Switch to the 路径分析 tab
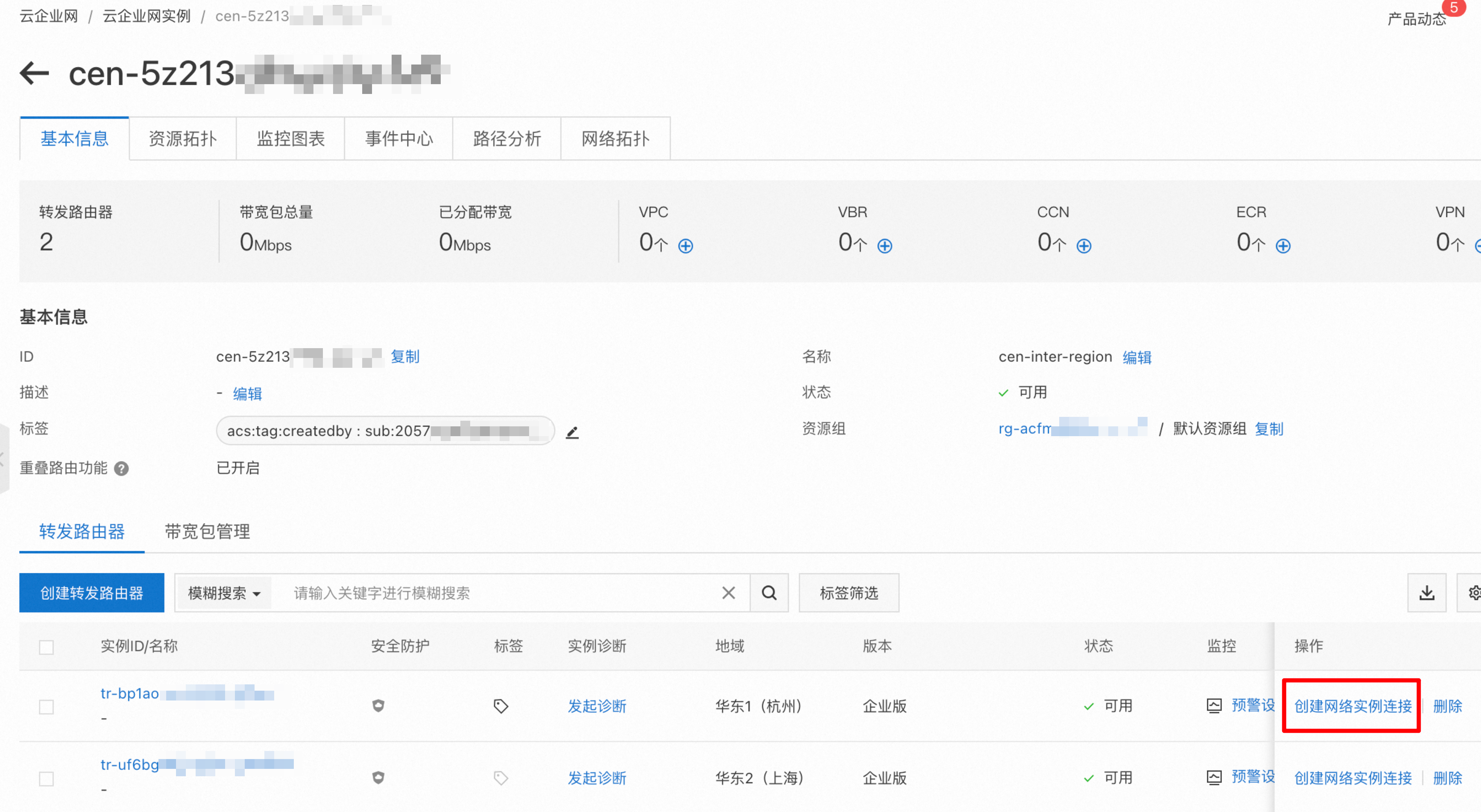The height and width of the screenshot is (812, 1481). 507,138
